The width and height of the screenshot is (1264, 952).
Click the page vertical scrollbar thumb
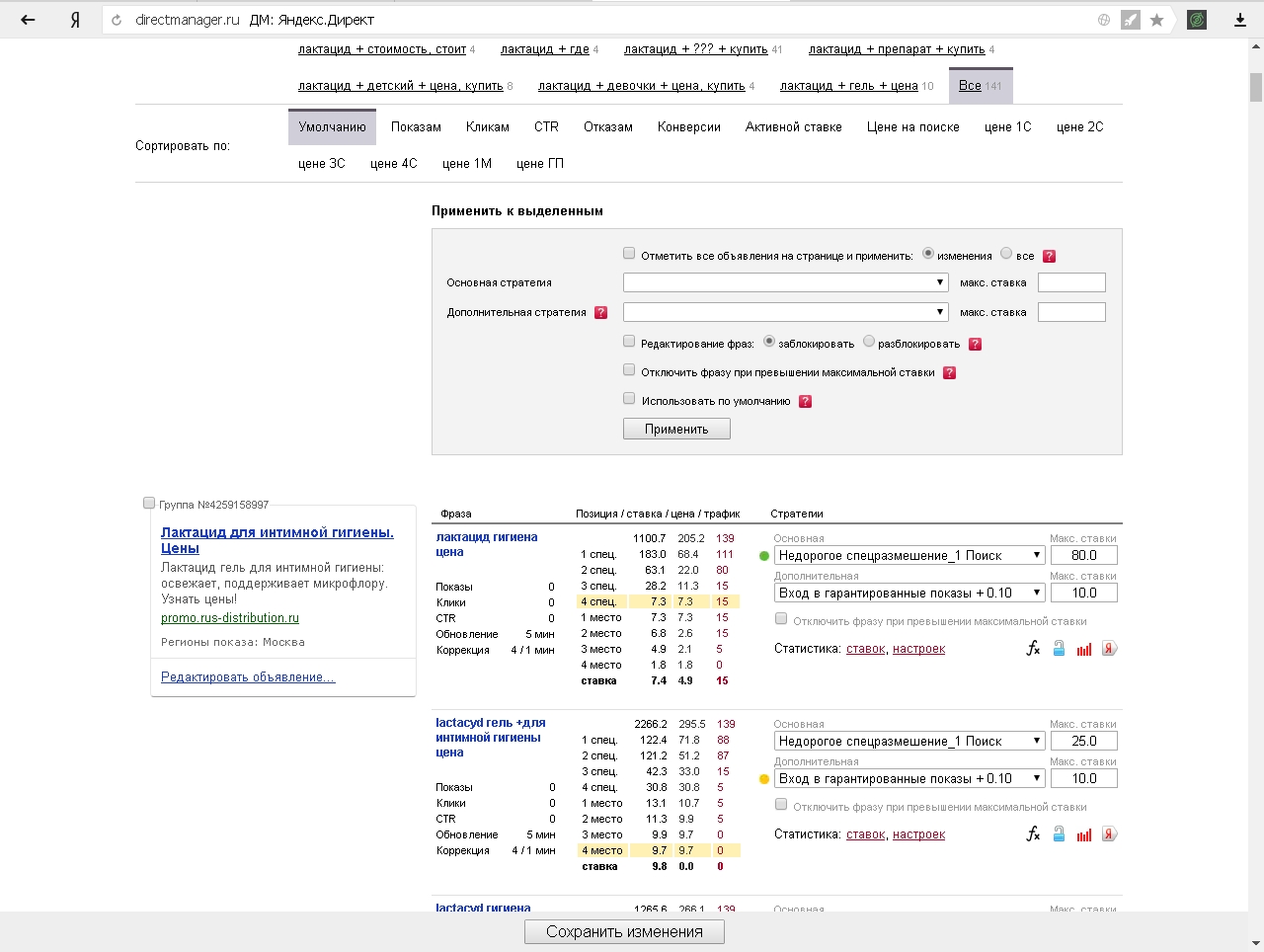(1256, 87)
